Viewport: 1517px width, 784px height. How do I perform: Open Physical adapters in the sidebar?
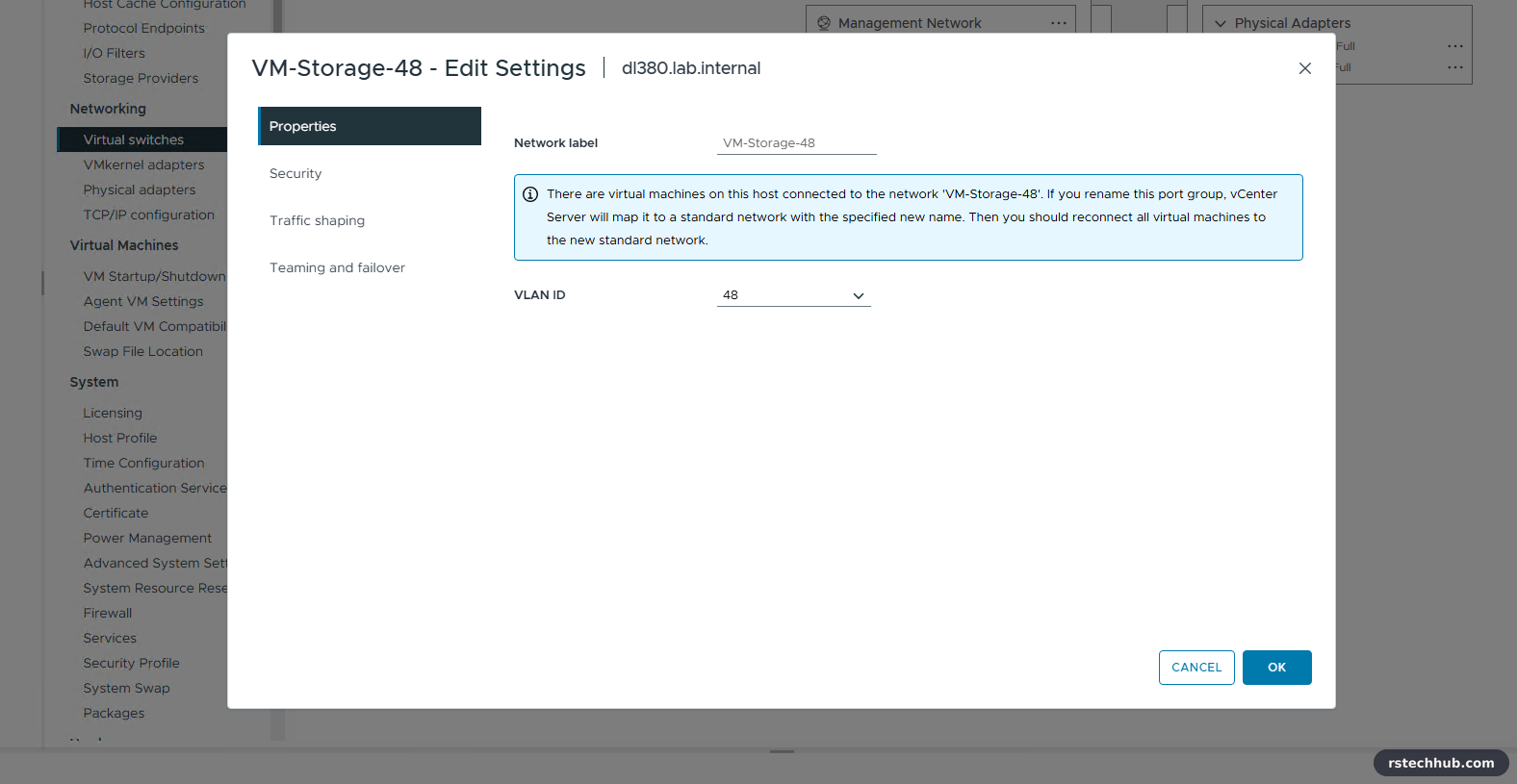[x=140, y=190]
